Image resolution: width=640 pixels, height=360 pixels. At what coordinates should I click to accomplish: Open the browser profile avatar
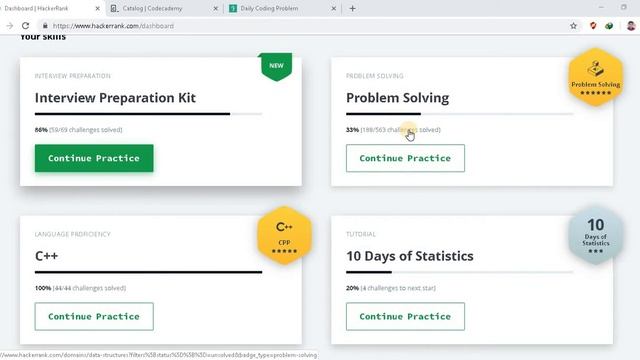pyautogui.click(x=631, y=26)
